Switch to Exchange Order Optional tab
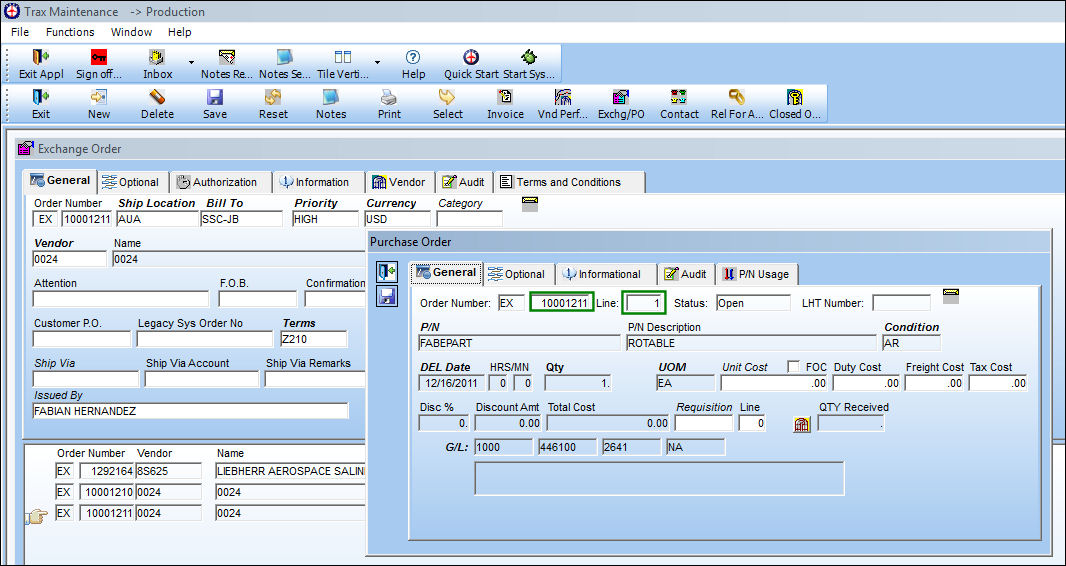Screen dimensions: 1066x566 (133, 182)
